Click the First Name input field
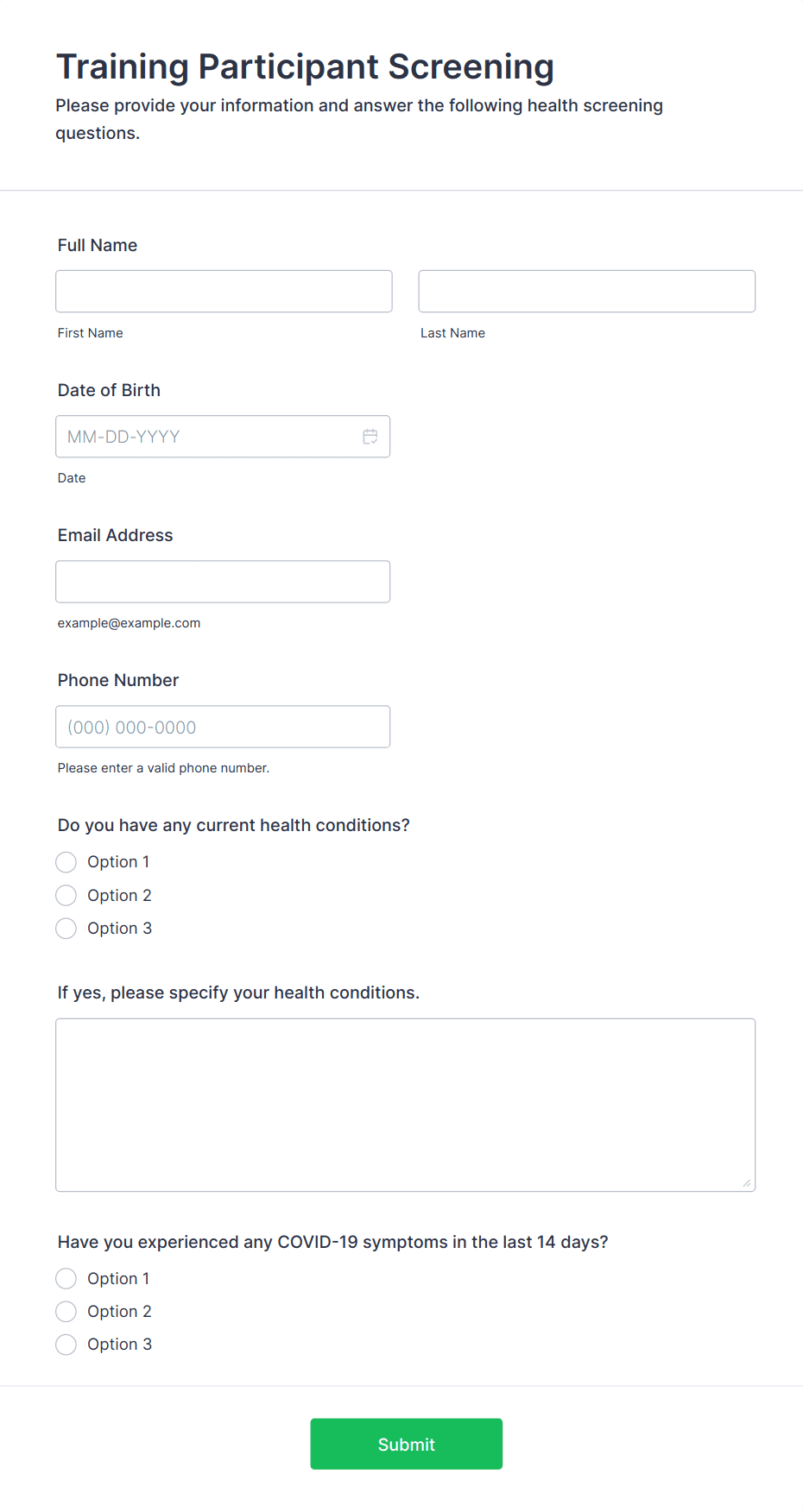 click(224, 292)
